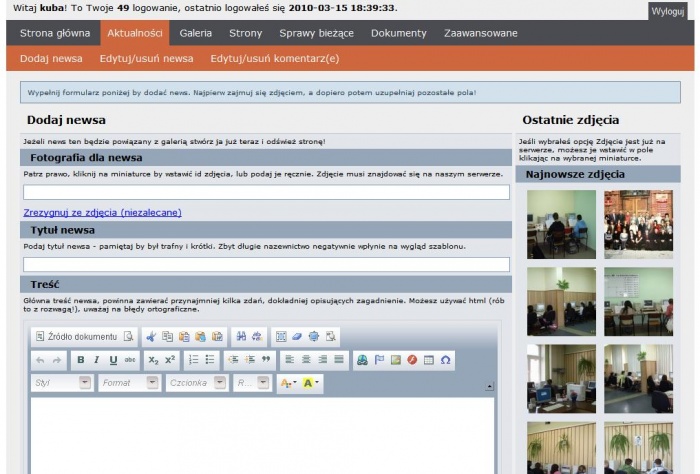Image resolution: width=700 pixels, height=474 pixels.
Task: Insert a table icon
Action: 429,360
